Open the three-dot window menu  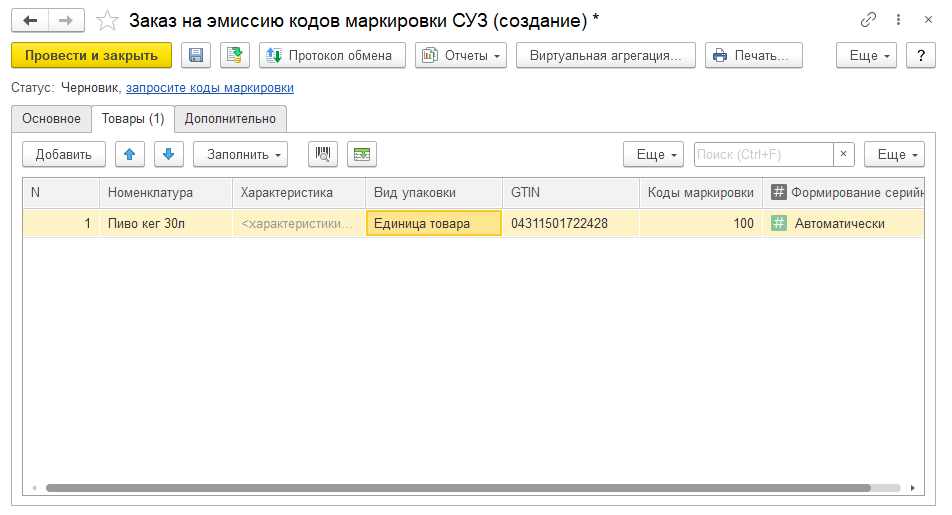(x=898, y=20)
